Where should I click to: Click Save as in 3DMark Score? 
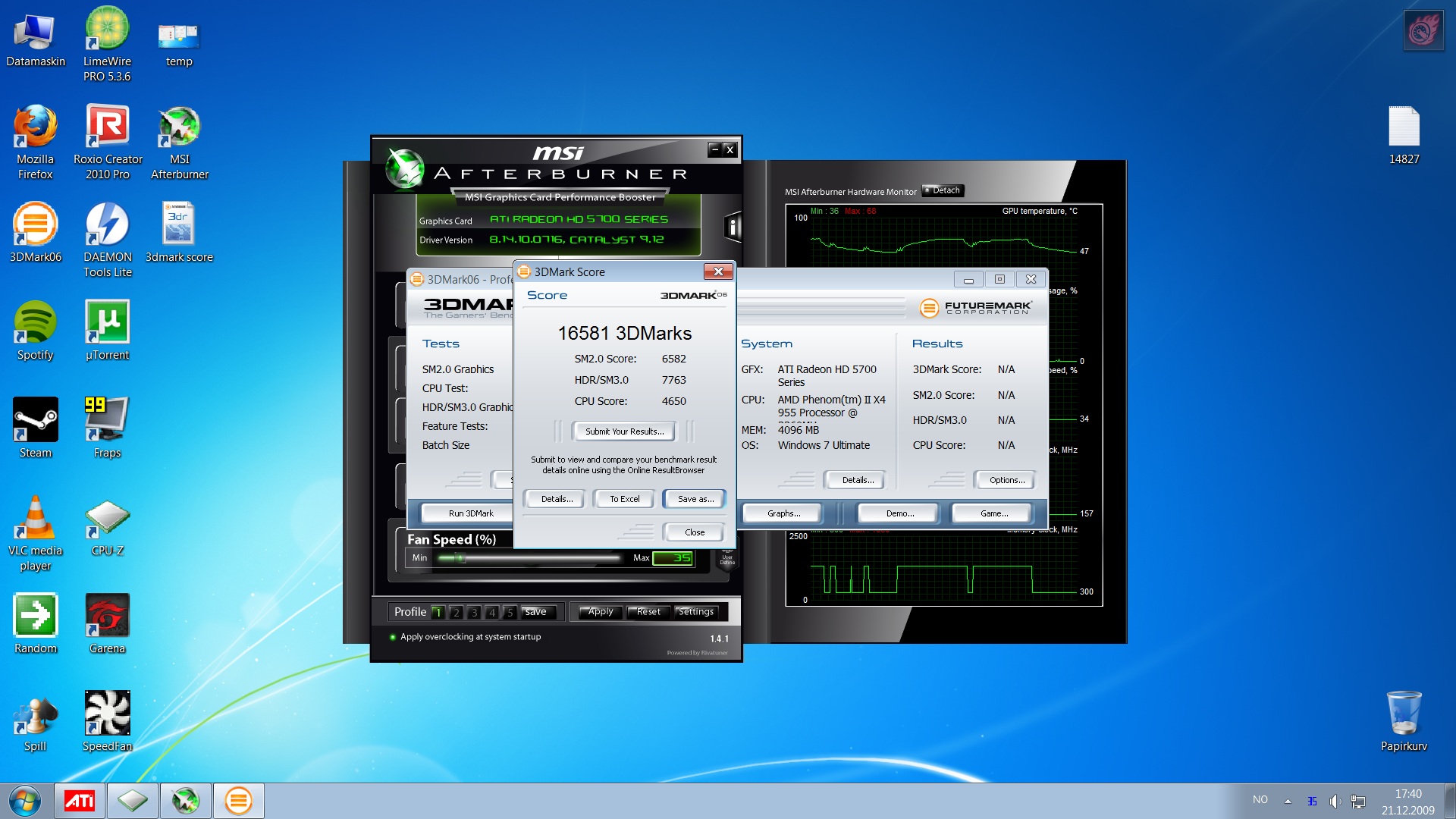695,499
